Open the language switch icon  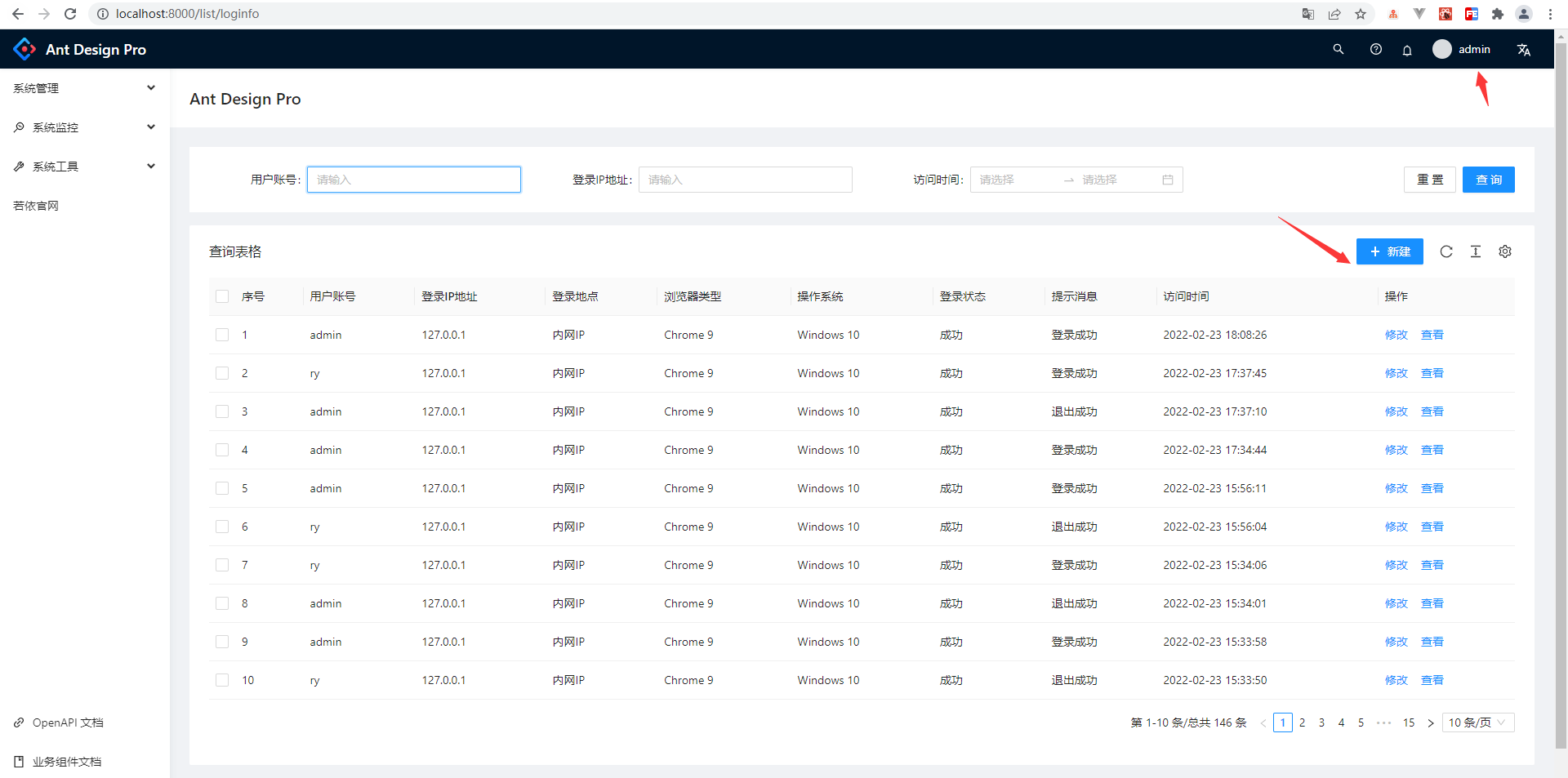coord(1524,50)
